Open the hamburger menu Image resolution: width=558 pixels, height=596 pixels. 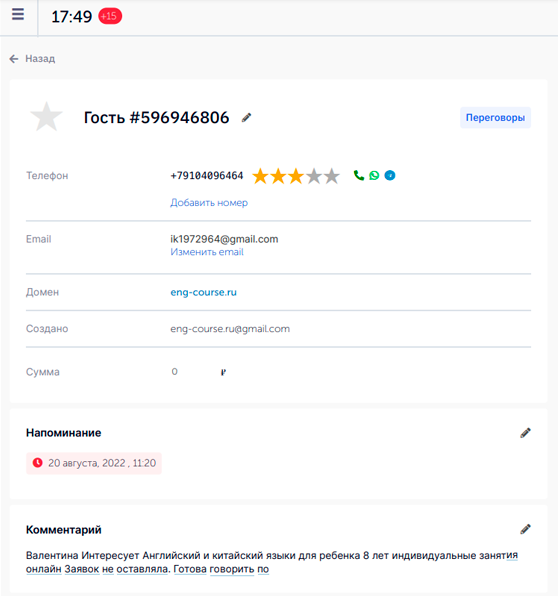18,14
